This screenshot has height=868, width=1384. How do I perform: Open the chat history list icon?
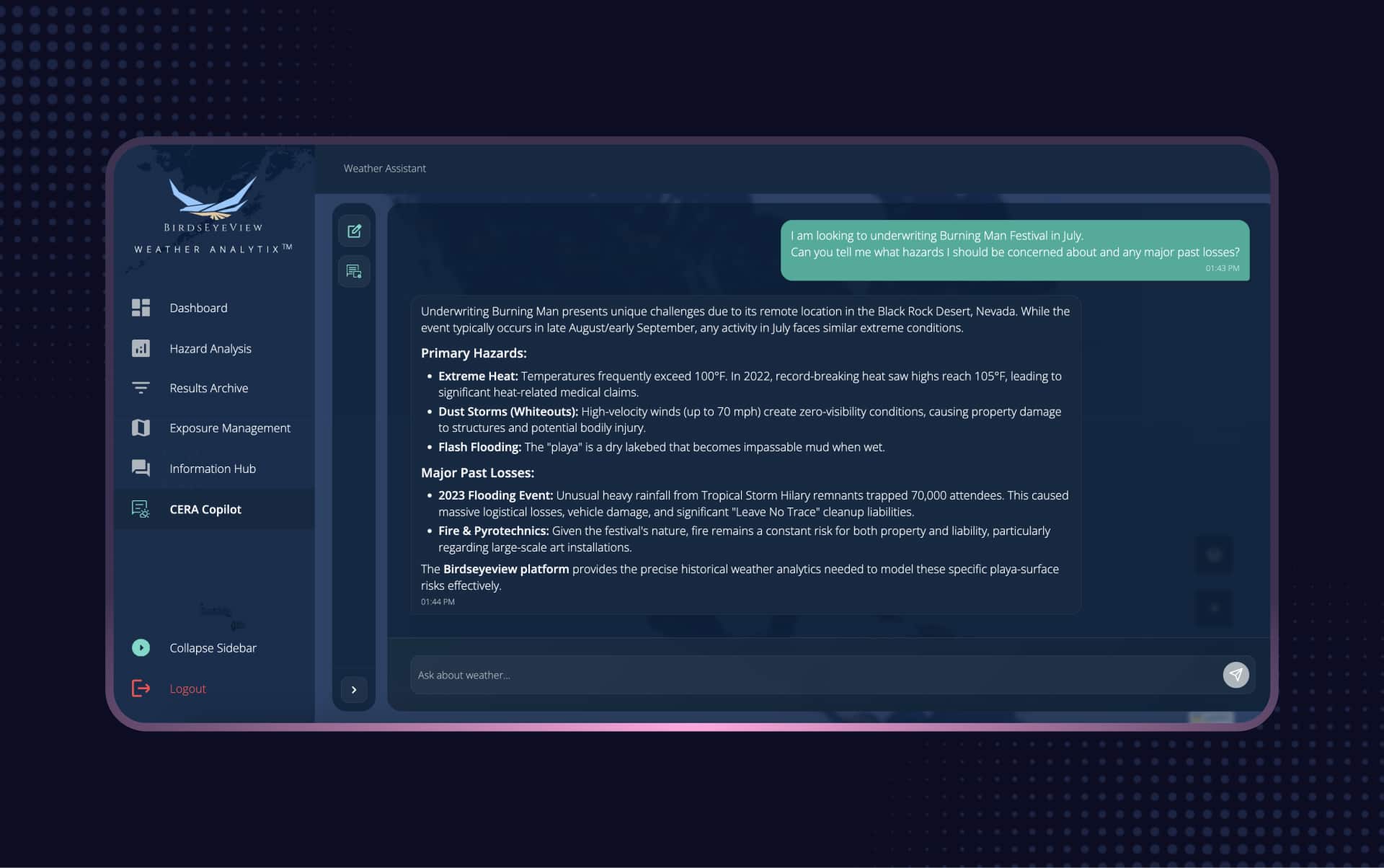(354, 272)
